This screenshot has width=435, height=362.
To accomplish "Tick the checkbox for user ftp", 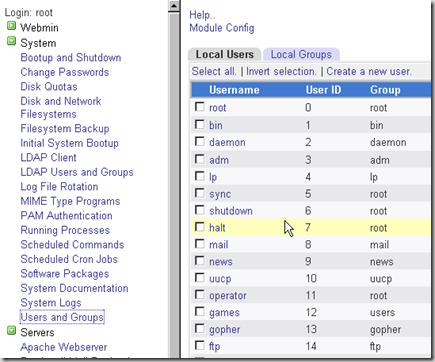I will pos(200,345).
